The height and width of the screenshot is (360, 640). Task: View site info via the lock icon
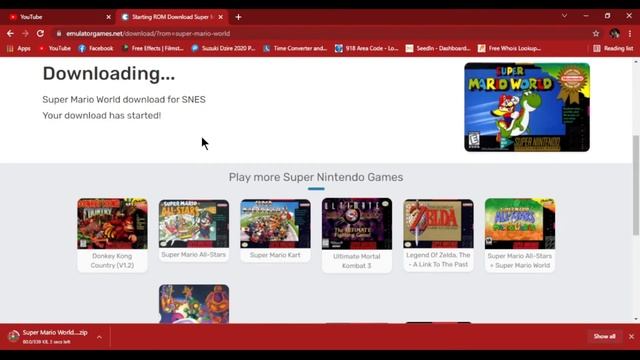59,33
